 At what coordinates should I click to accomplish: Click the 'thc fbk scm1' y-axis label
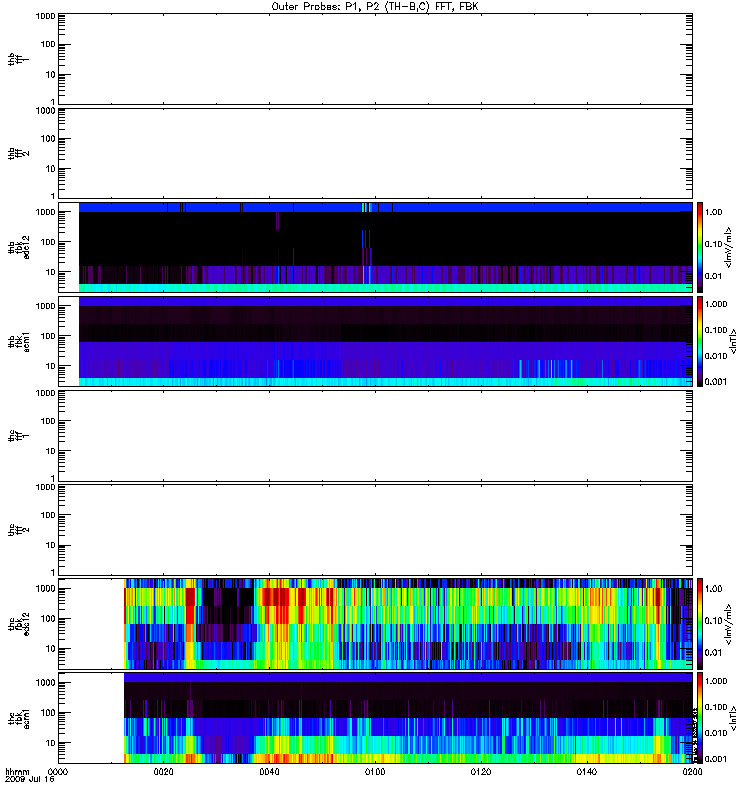[19, 718]
